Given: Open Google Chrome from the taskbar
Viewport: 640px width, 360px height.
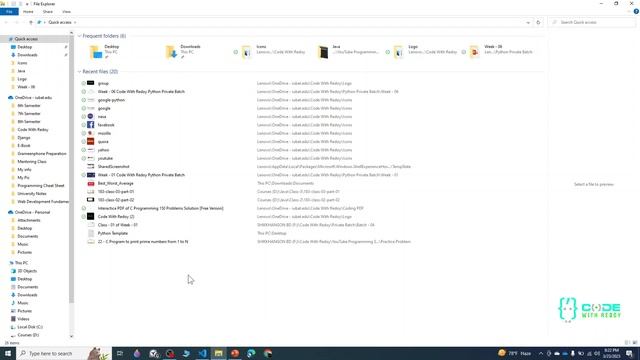Looking at the screenshot, I should 268,353.
